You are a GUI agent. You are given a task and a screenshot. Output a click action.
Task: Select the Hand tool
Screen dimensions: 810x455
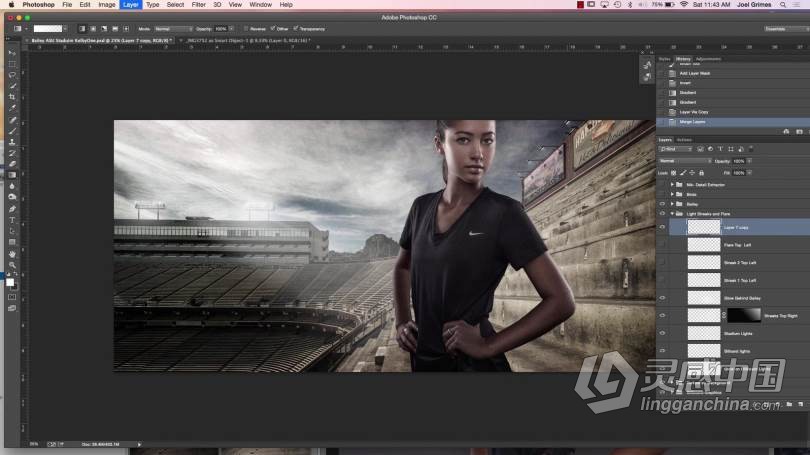(12, 254)
